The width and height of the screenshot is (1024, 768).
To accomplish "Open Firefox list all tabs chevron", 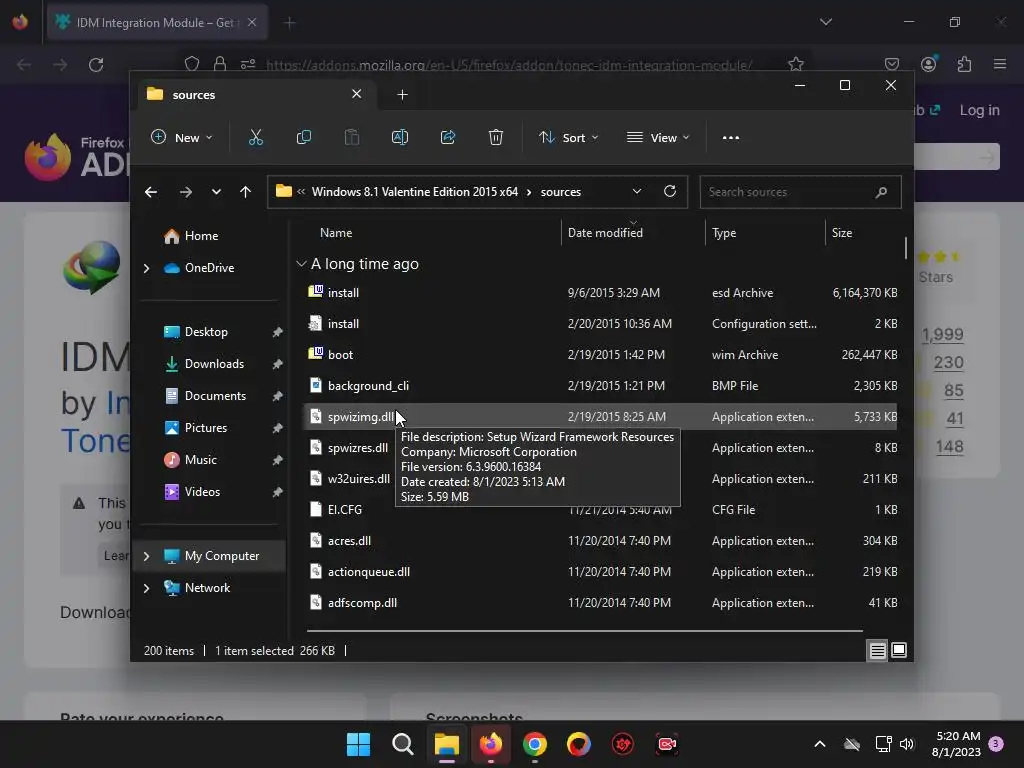I will click(x=825, y=22).
